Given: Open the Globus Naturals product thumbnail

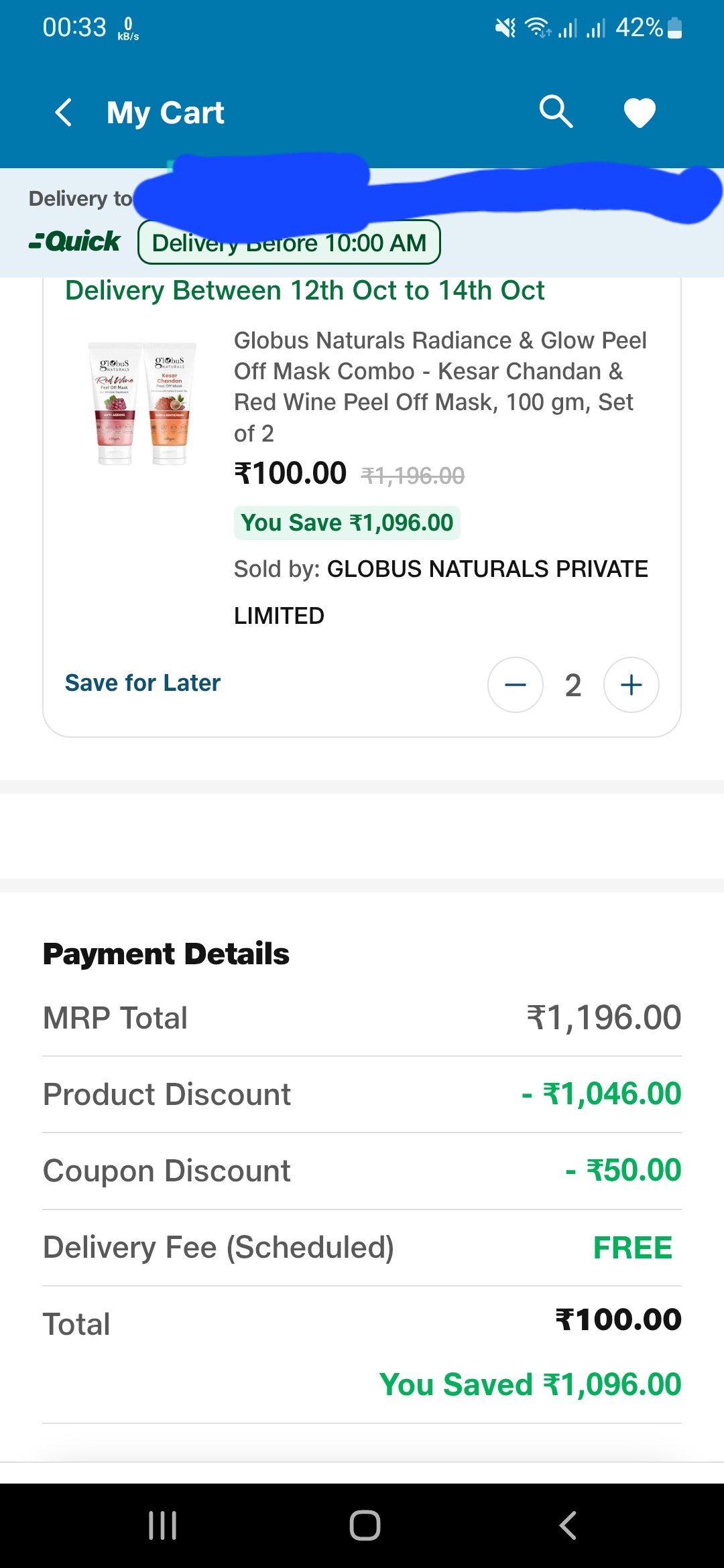Looking at the screenshot, I should [142, 403].
